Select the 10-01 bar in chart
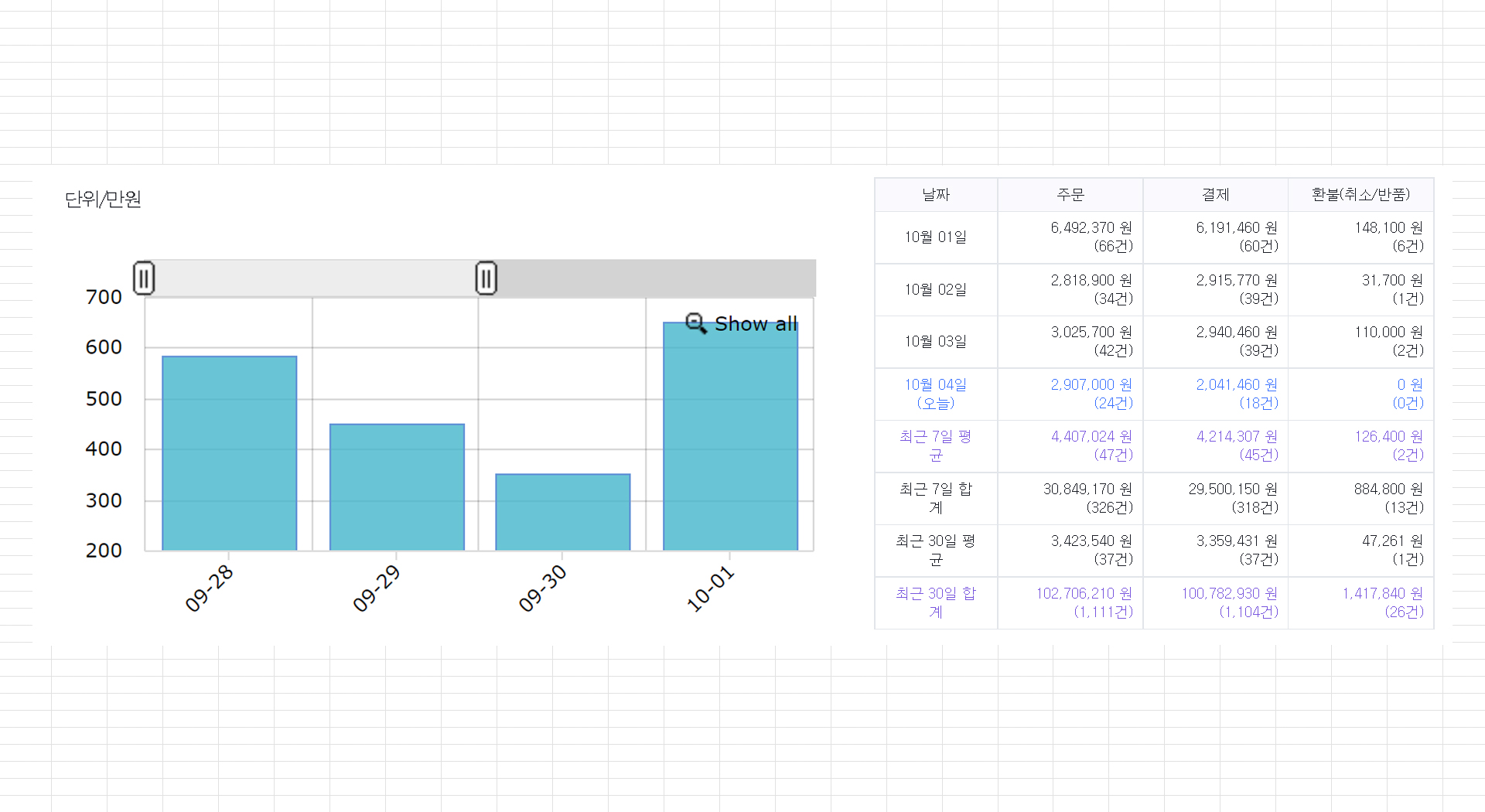Screen dimensions: 1485x812 click(730, 437)
